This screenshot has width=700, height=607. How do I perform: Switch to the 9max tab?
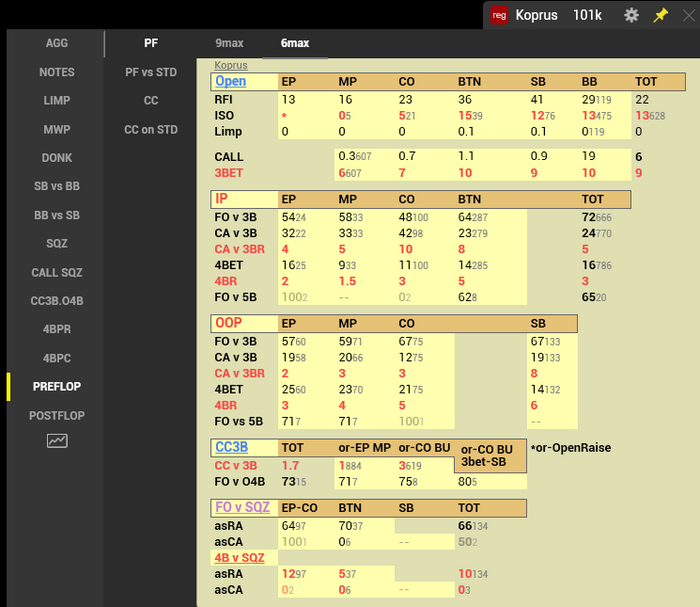pyautogui.click(x=229, y=43)
